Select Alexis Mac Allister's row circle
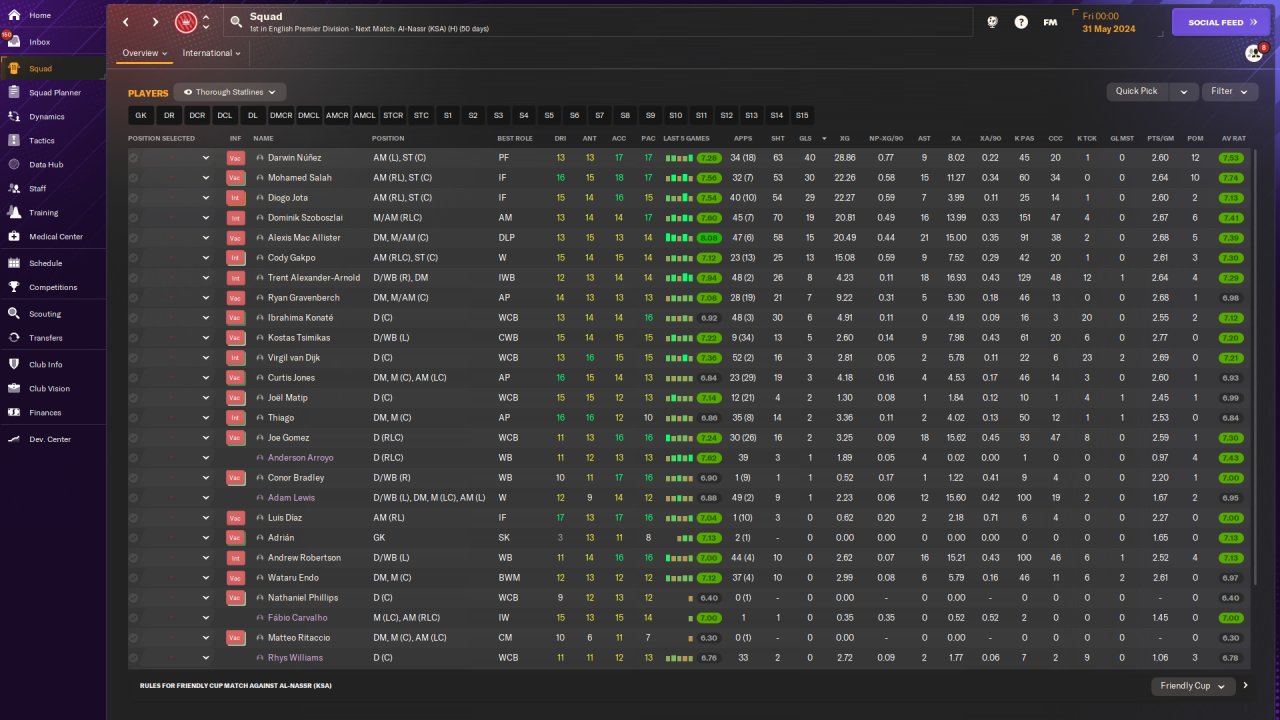 (134, 238)
